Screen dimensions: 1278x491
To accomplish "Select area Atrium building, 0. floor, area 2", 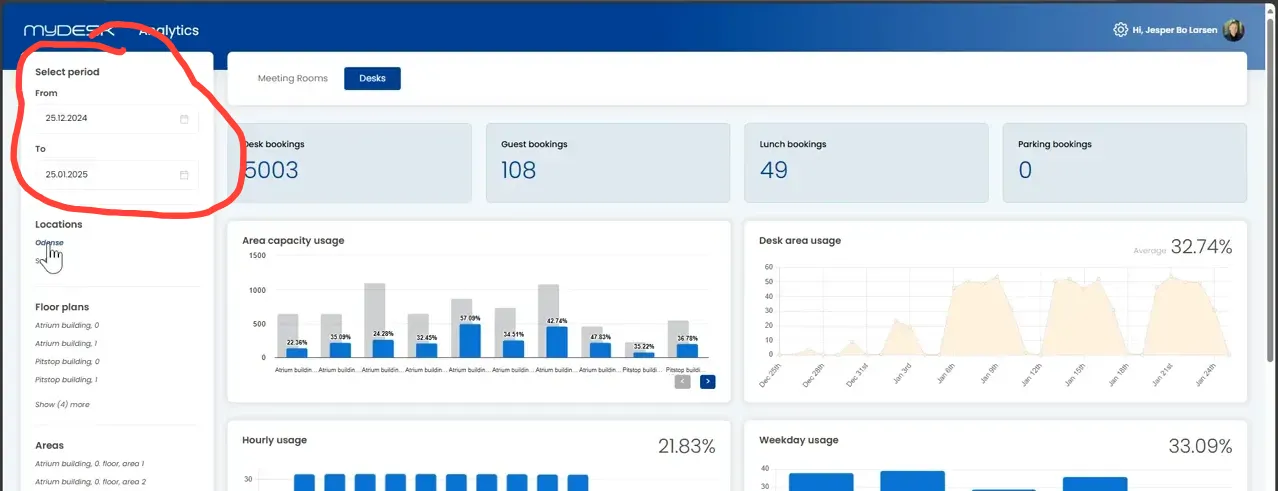I will 90,482.
